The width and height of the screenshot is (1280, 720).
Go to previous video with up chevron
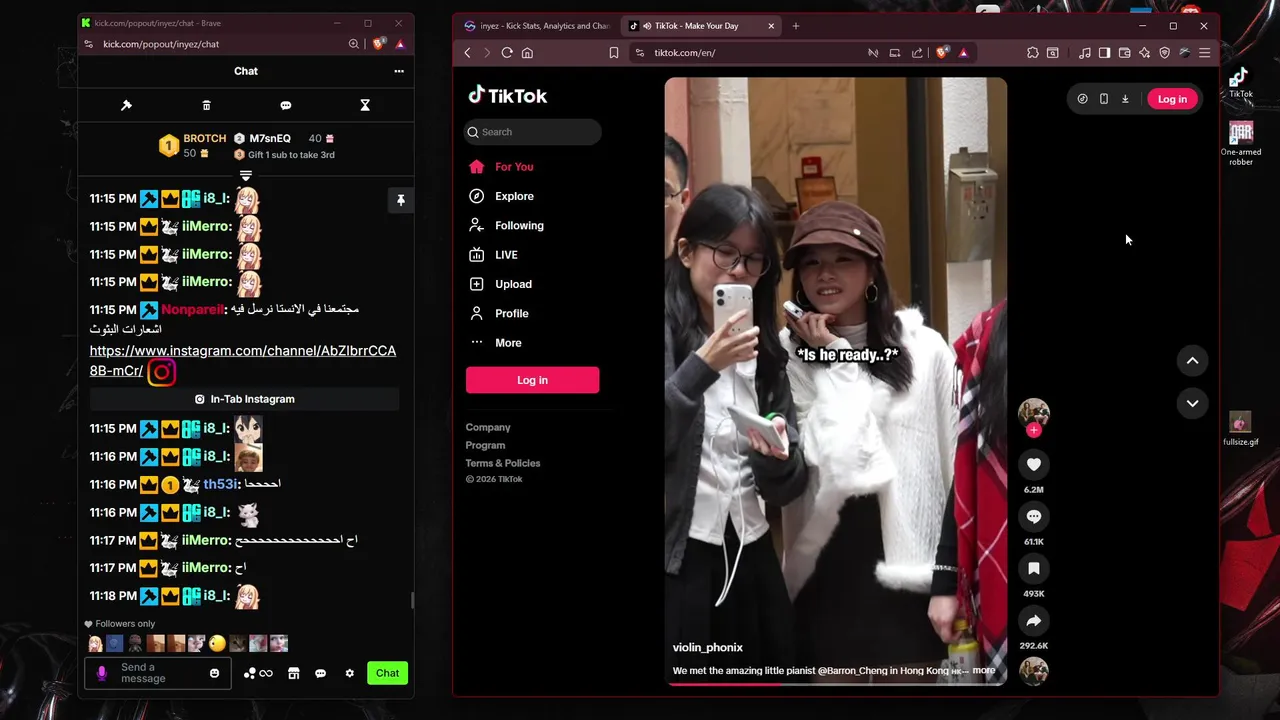(x=1192, y=361)
